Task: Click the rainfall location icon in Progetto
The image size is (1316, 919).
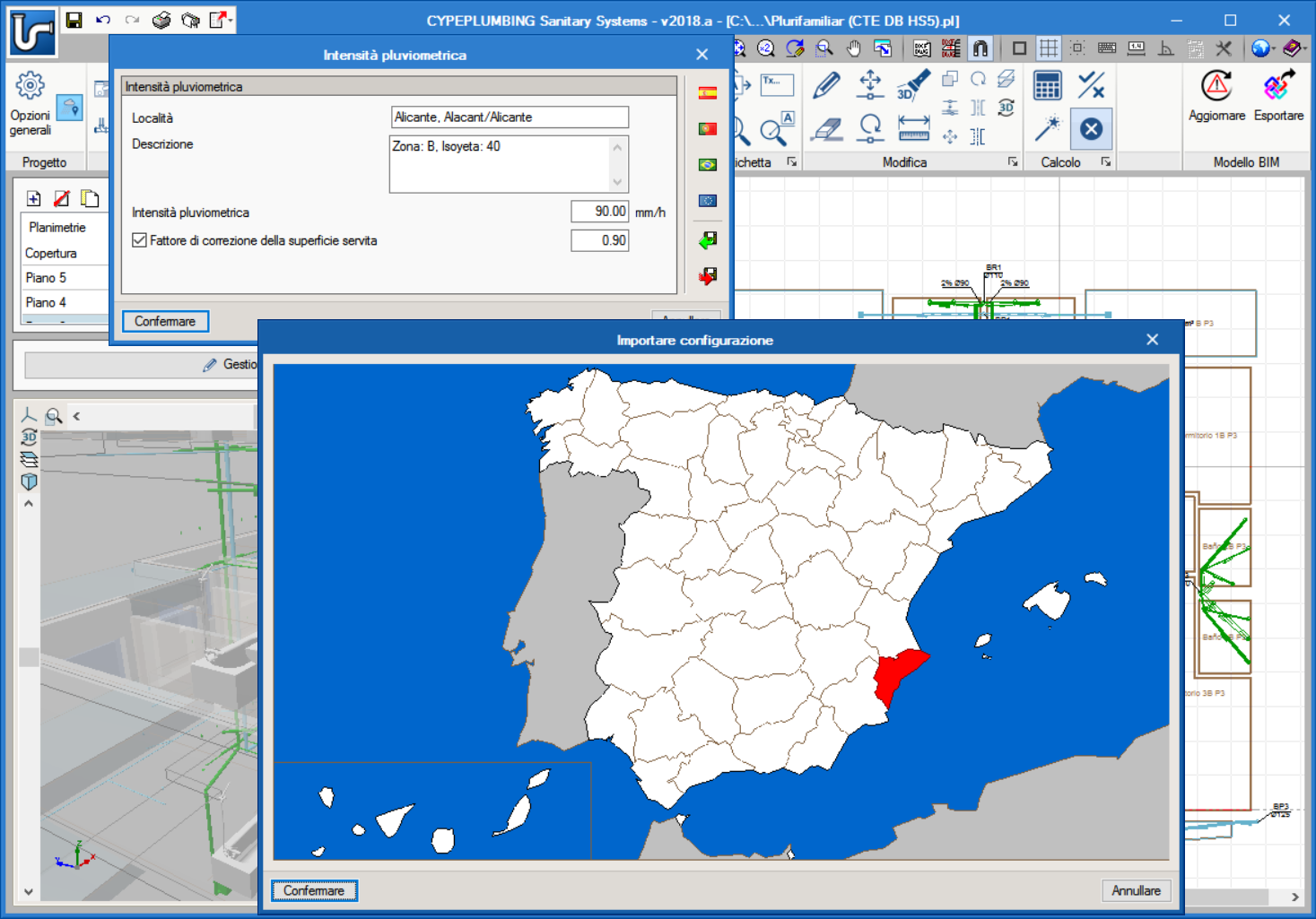Action: (x=70, y=108)
